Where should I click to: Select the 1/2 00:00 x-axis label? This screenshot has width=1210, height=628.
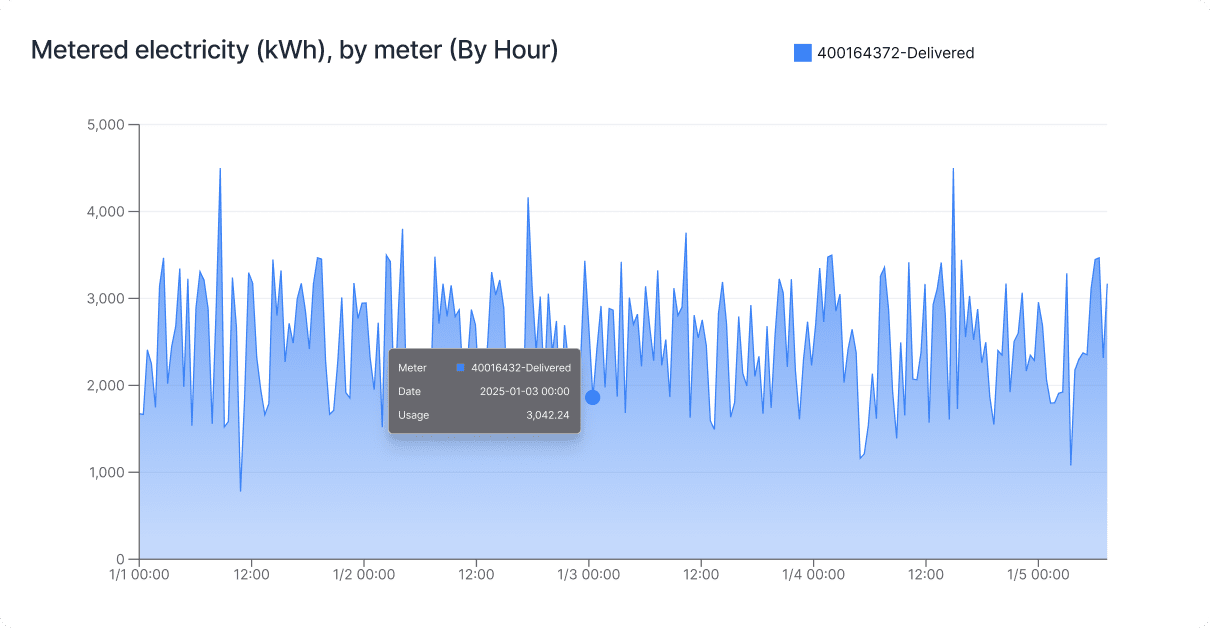coord(364,576)
